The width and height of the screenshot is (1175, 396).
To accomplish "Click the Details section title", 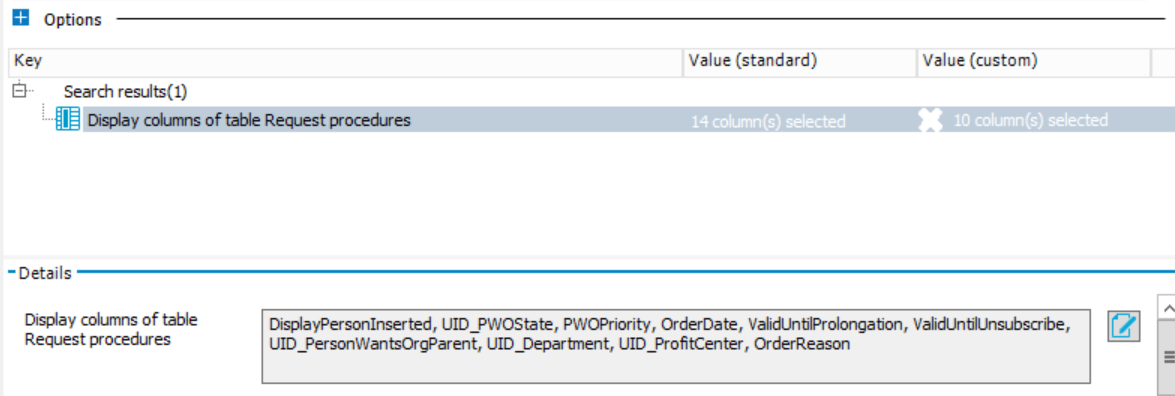I will click(x=45, y=273).
